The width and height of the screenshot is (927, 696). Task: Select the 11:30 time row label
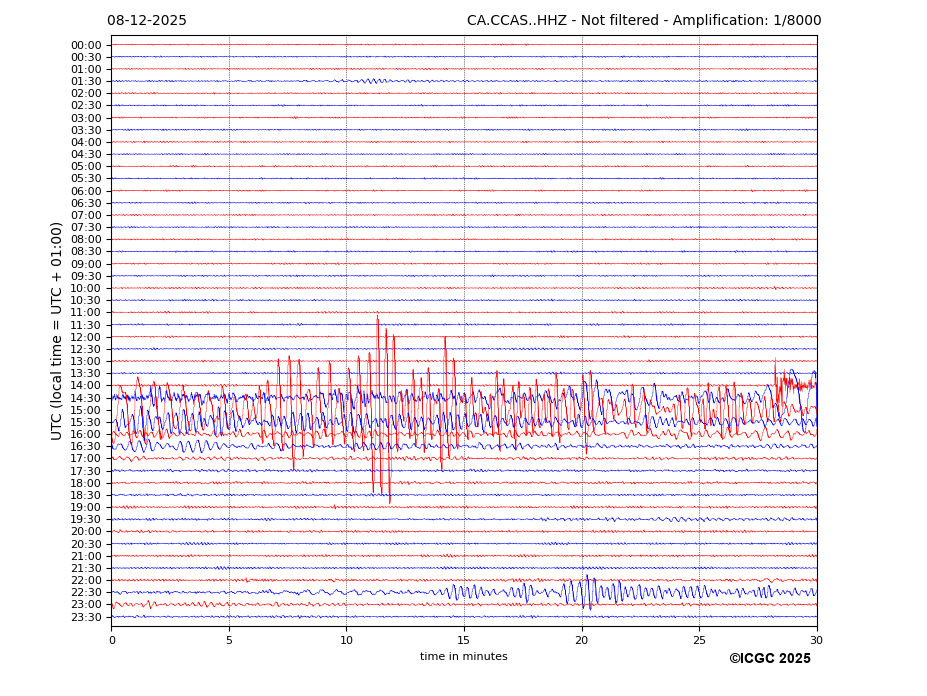[x=86, y=325]
